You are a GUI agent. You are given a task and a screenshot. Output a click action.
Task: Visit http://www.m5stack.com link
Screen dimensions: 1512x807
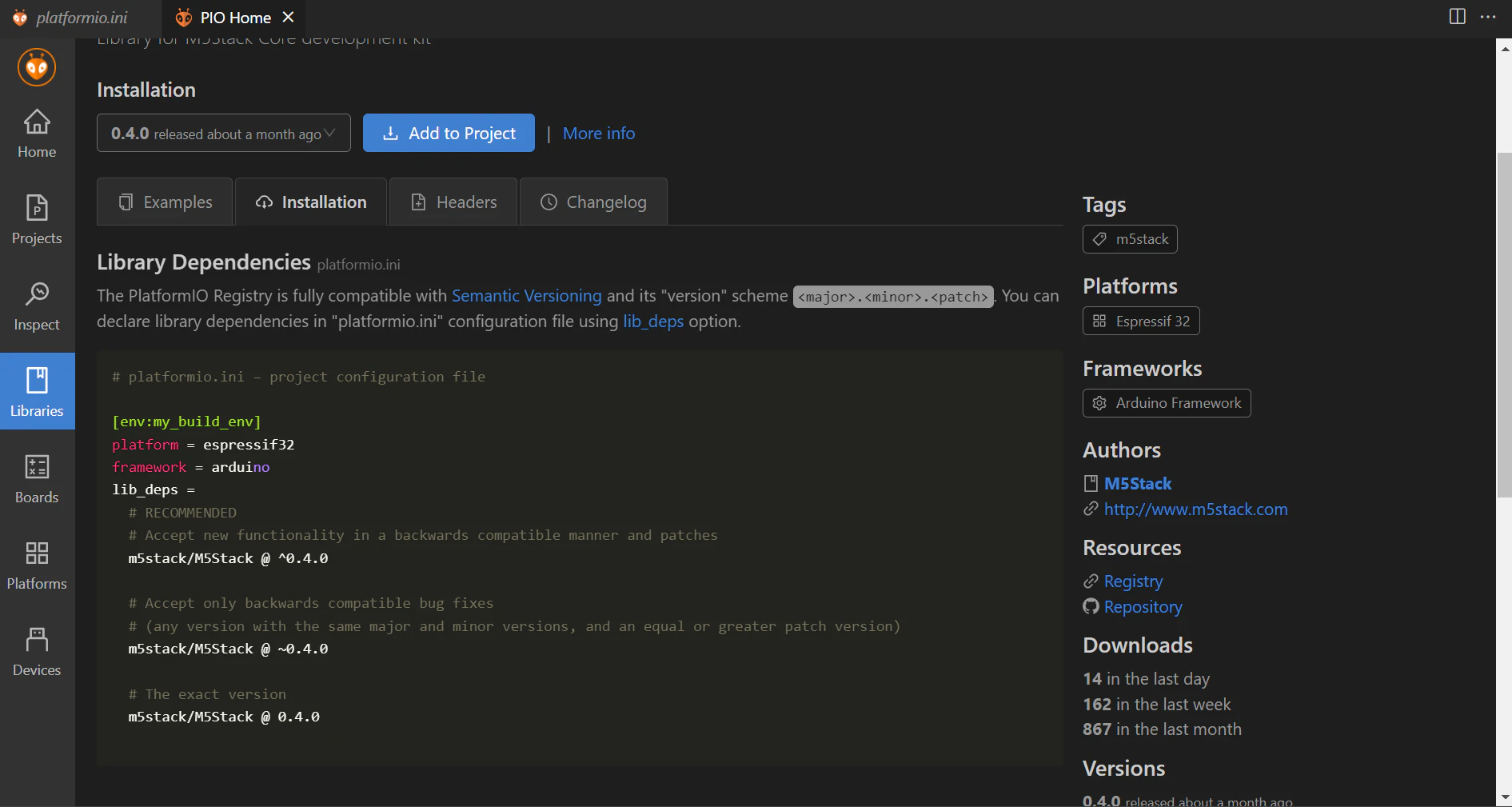tap(1196, 509)
